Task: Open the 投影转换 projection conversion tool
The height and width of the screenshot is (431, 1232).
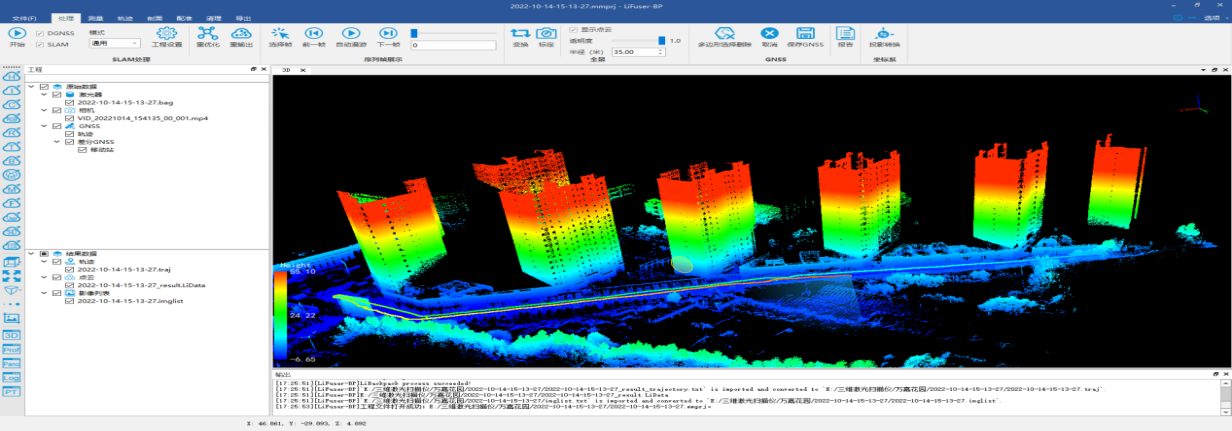Action: pos(884,35)
